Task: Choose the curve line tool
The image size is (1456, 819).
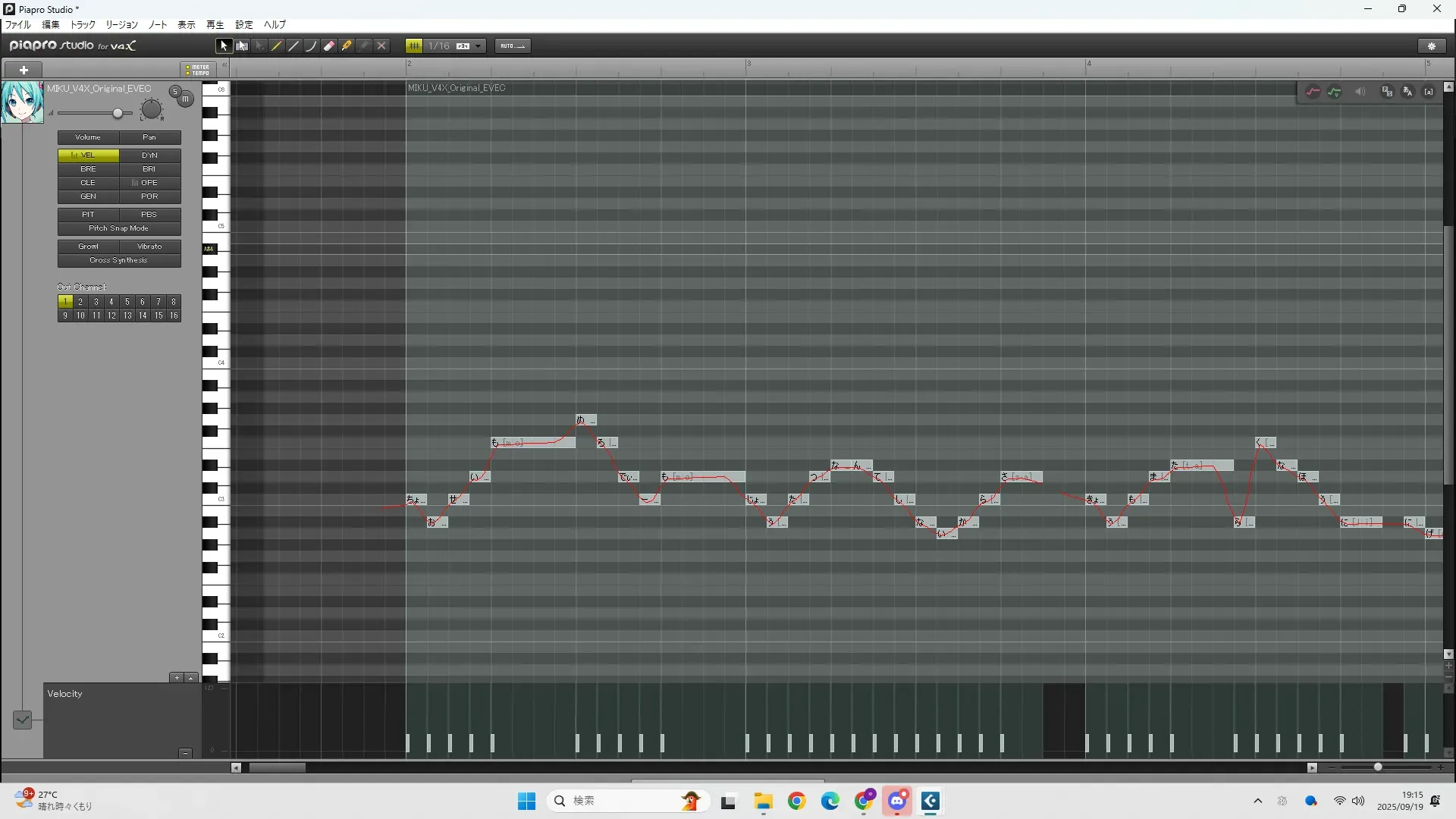Action: point(312,46)
